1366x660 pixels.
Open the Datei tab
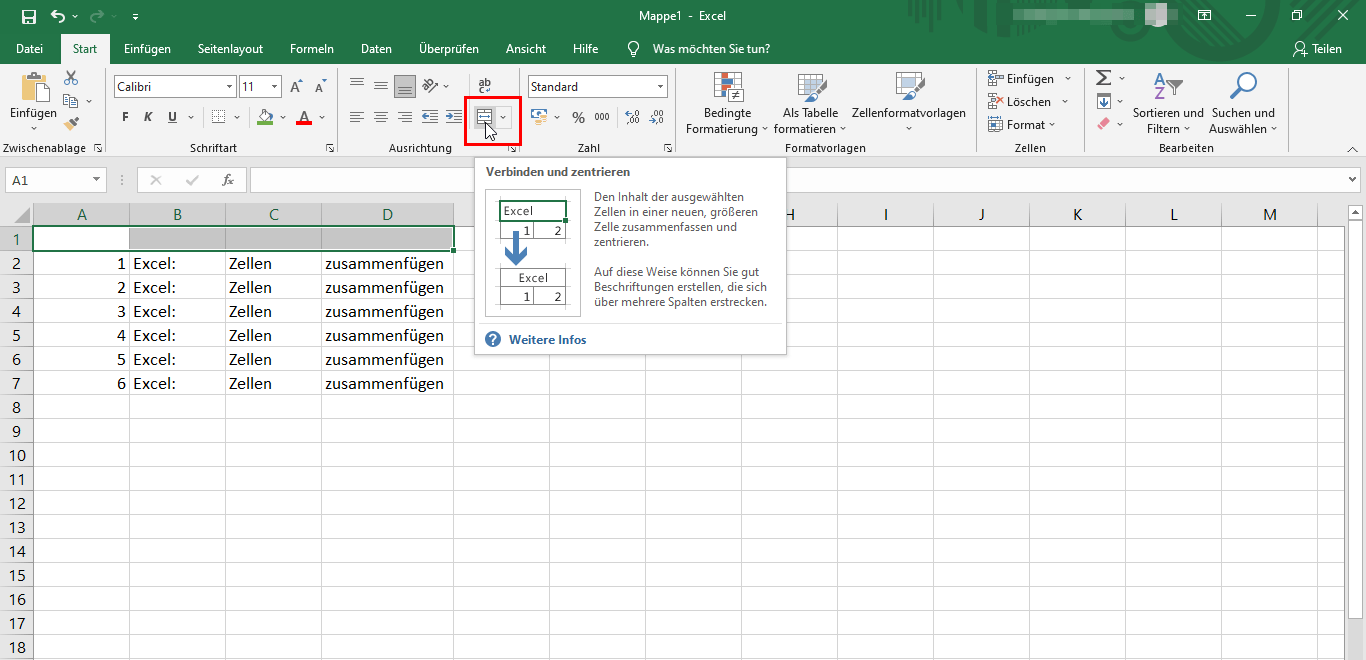[30, 48]
